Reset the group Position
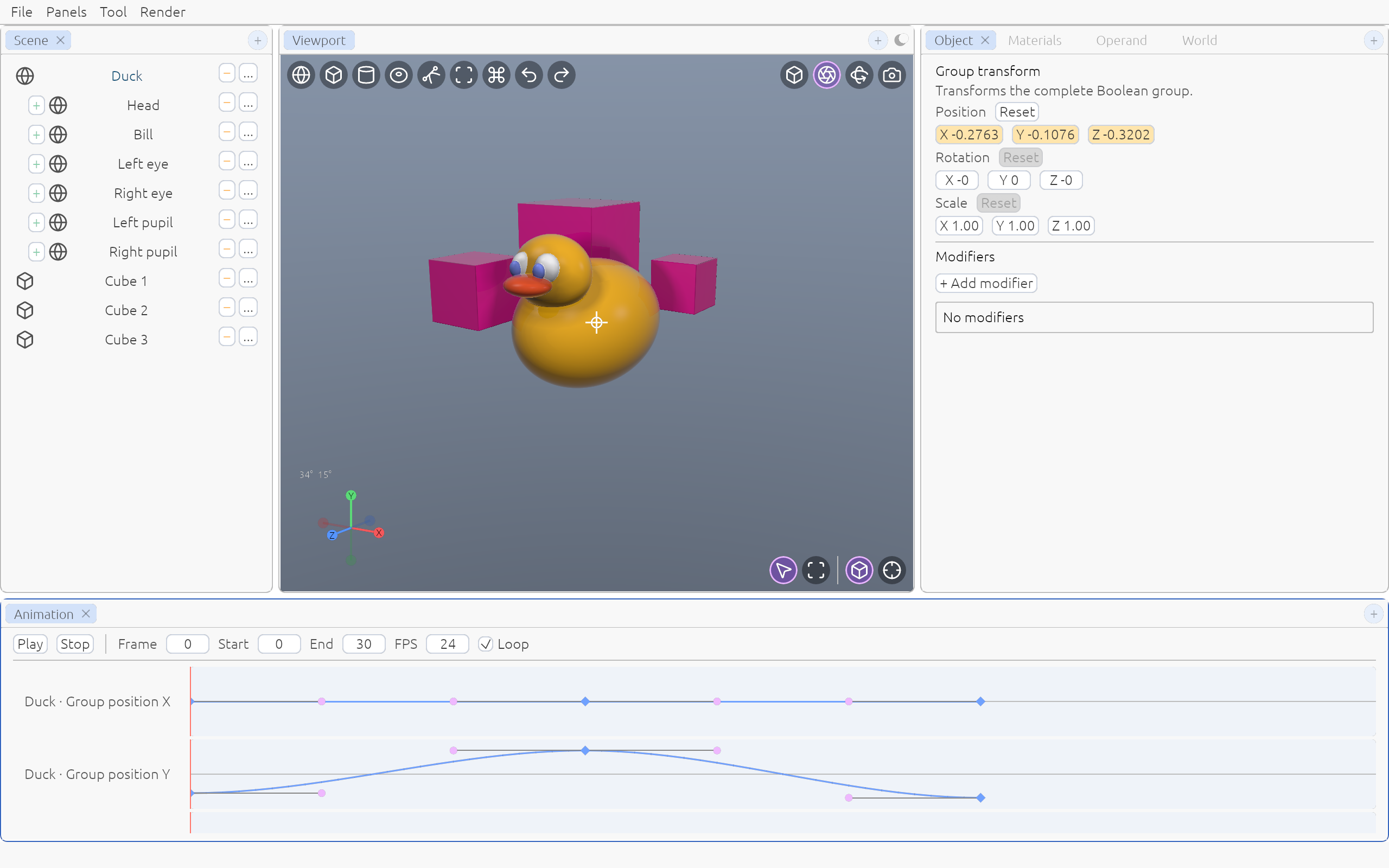Screen dimensions: 1389x868 (x=1016, y=112)
